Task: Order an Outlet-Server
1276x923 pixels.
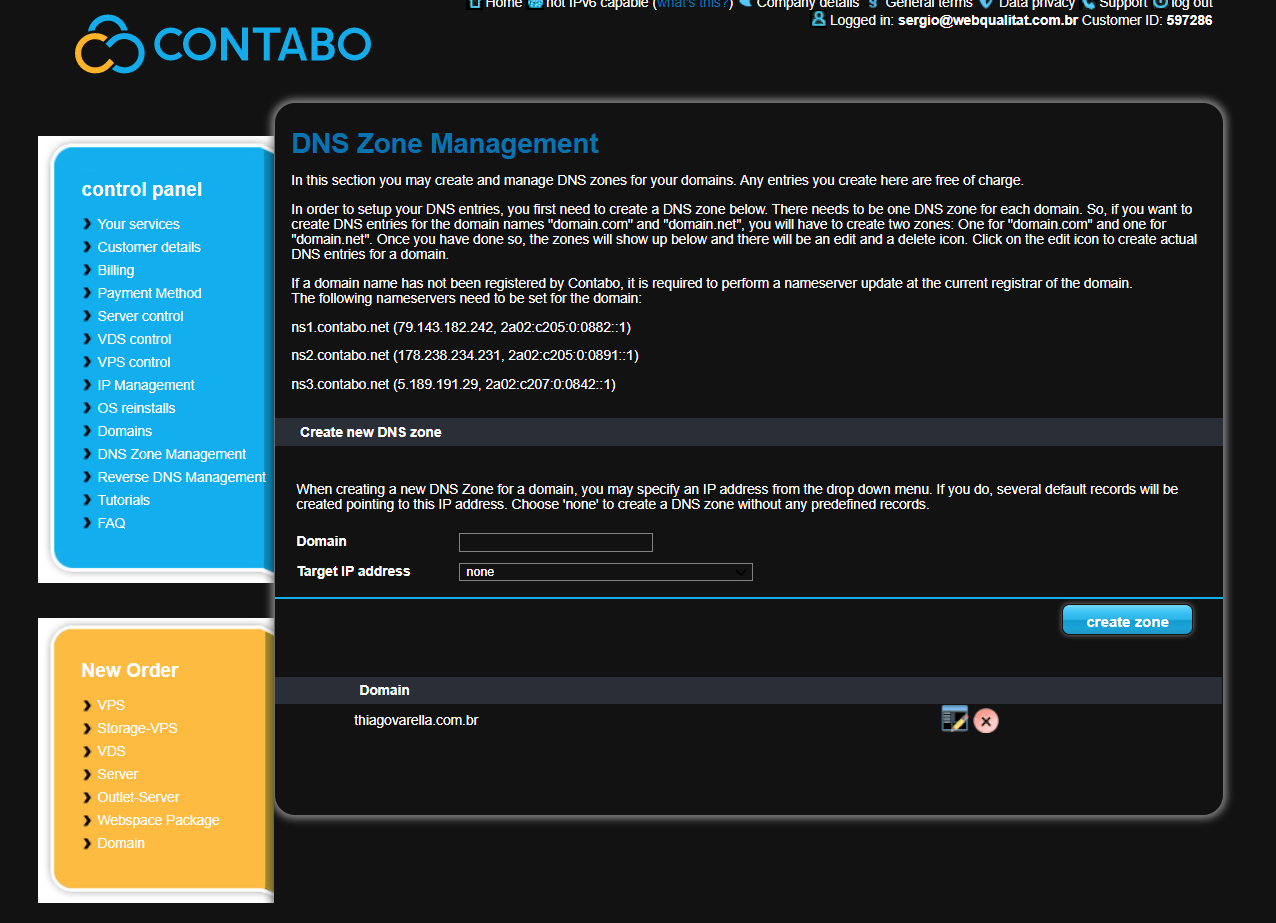Action: coord(138,797)
